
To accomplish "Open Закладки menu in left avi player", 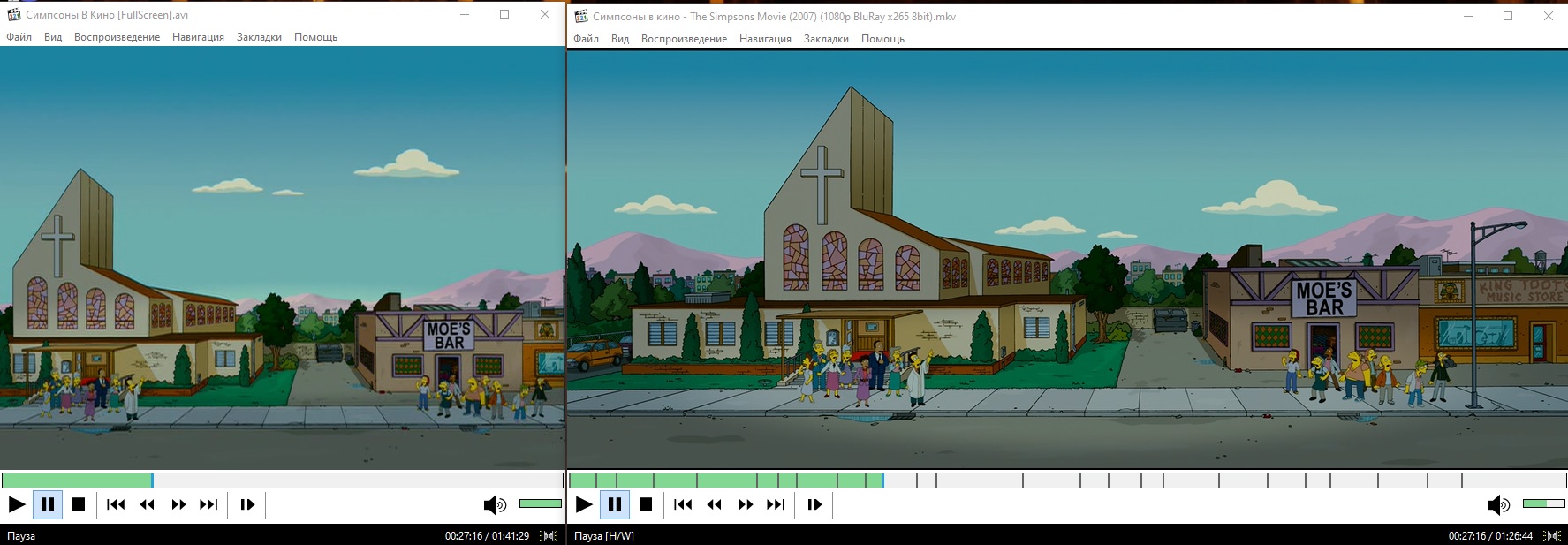I will pyautogui.click(x=259, y=37).
